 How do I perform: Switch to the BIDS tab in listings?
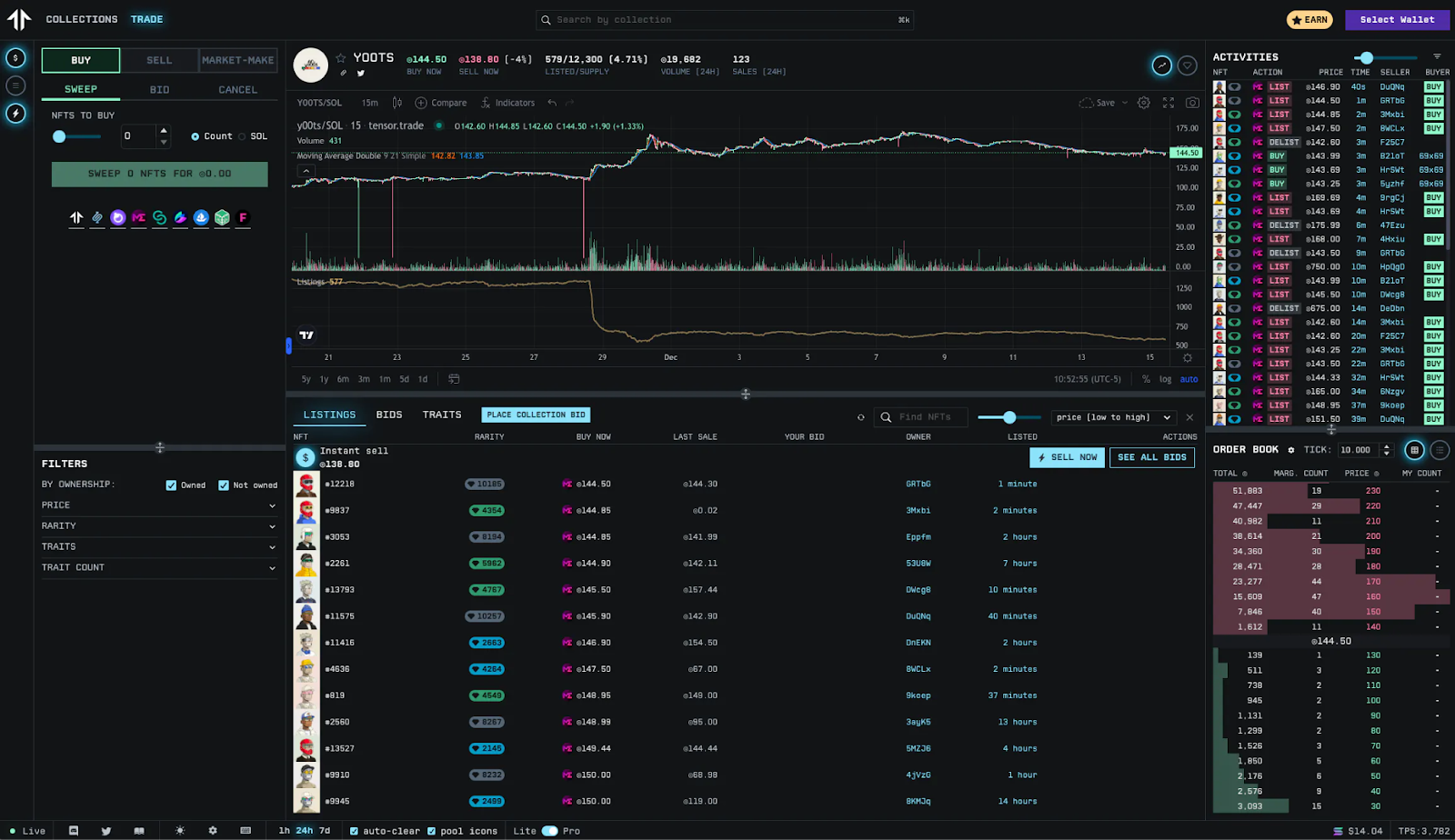point(389,415)
